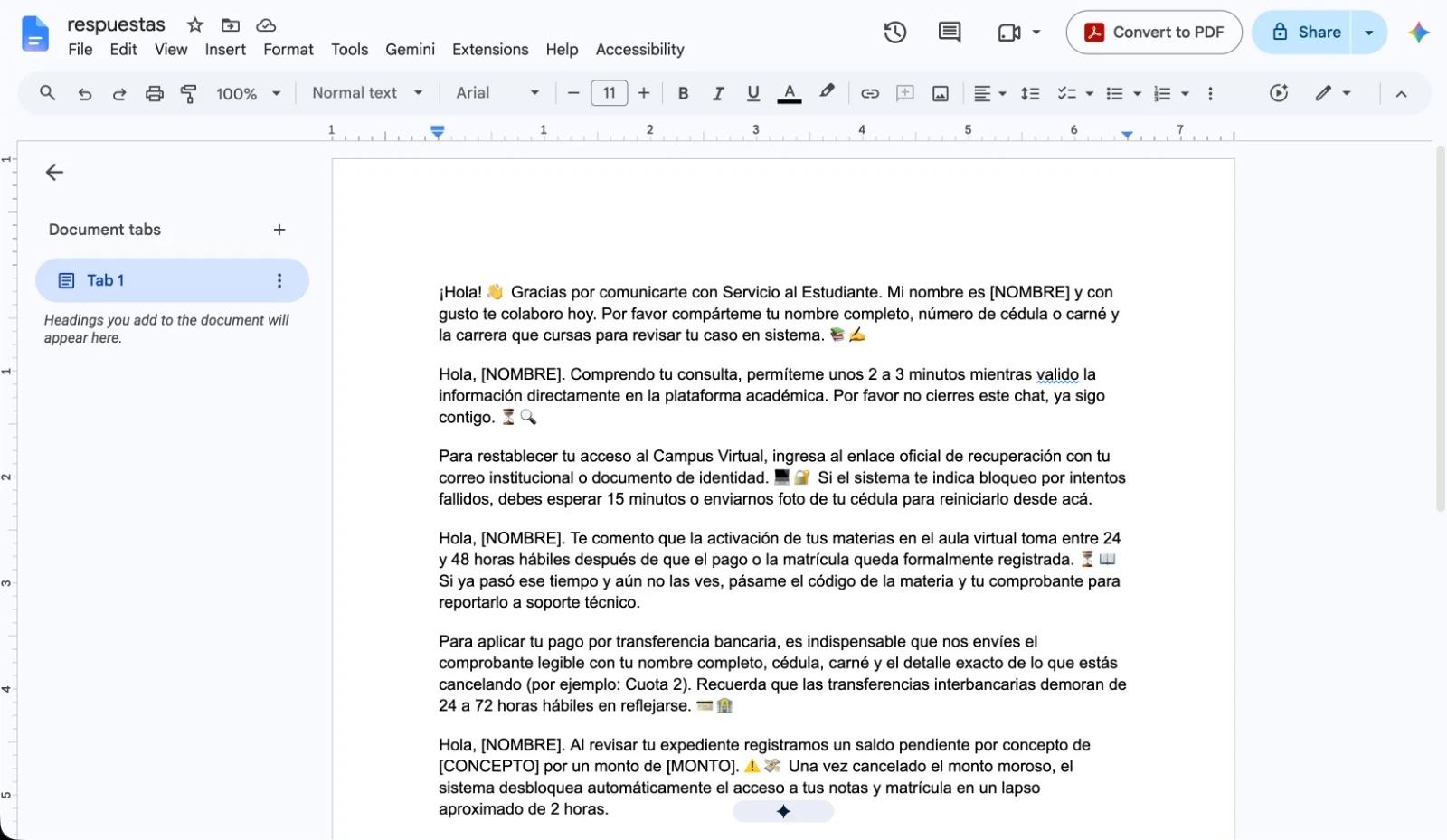Open the editing mode pencil dropdown
The width and height of the screenshot is (1447, 840).
(1333, 93)
